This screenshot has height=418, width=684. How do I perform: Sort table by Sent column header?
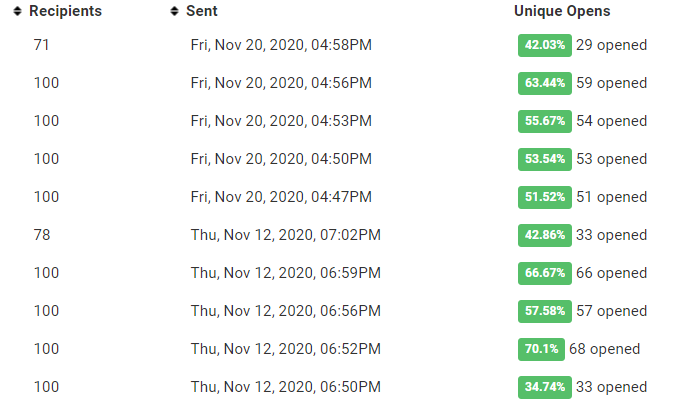point(201,11)
